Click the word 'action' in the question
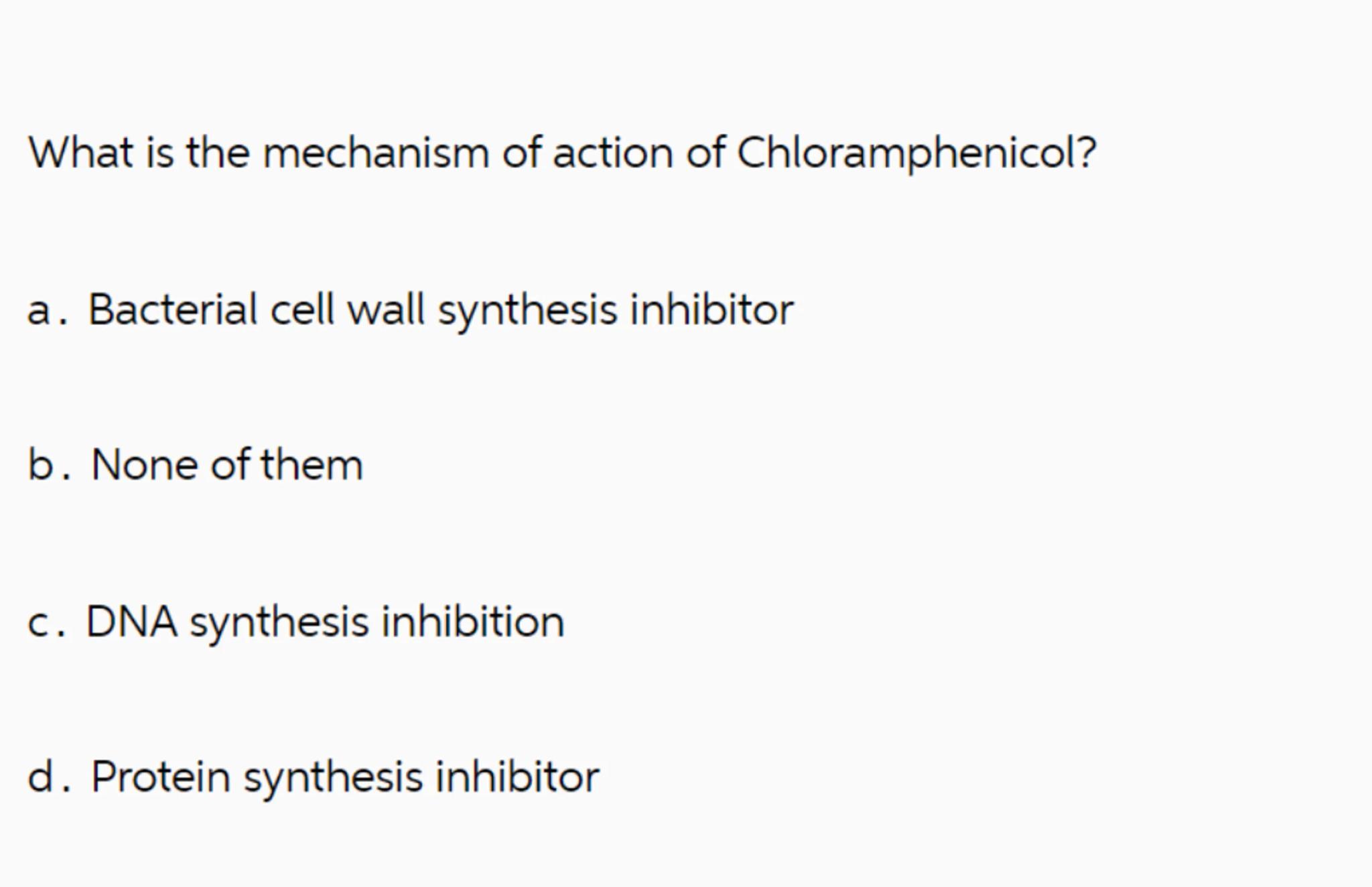 pos(612,153)
